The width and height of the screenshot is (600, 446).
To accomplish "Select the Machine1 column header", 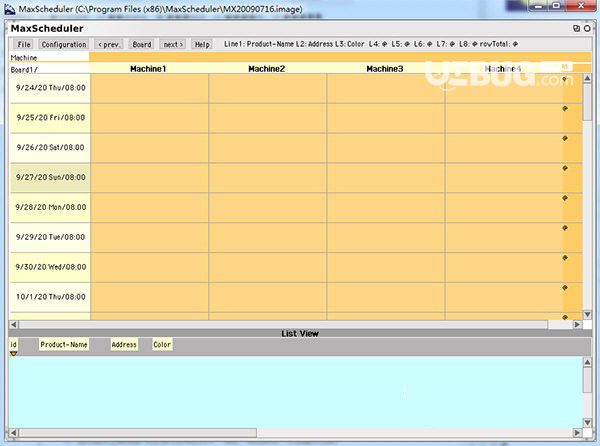I will click(148, 69).
